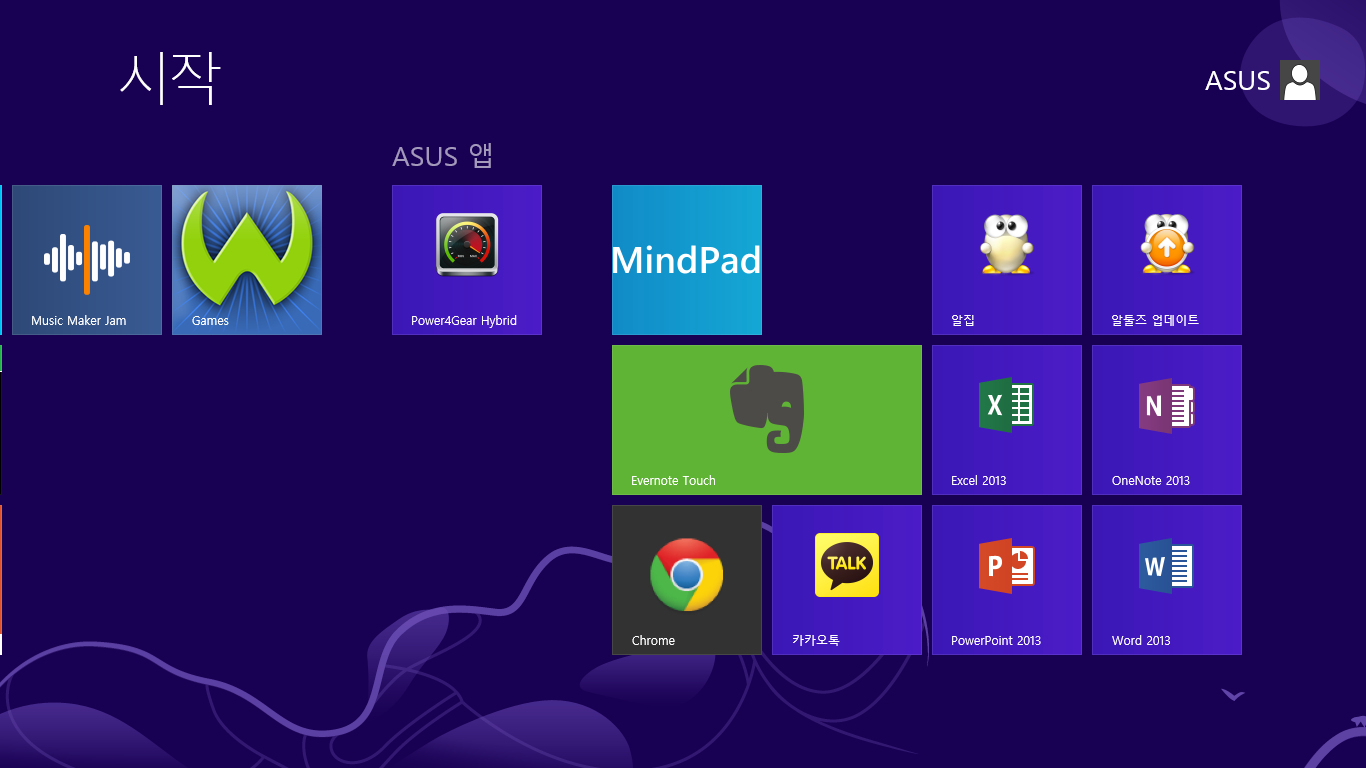This screenshot has height=768, width=1366.
Task: Open Google Chrome tile
Action: point(687,580)
